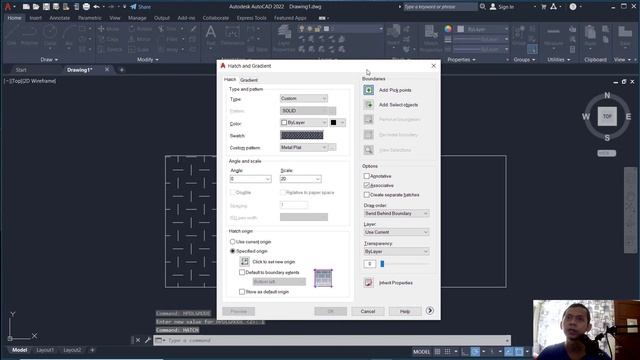Open the ByLayer hatch Color dropdown
The height and width of the screenshot is (360, 640).
[304, 122]
